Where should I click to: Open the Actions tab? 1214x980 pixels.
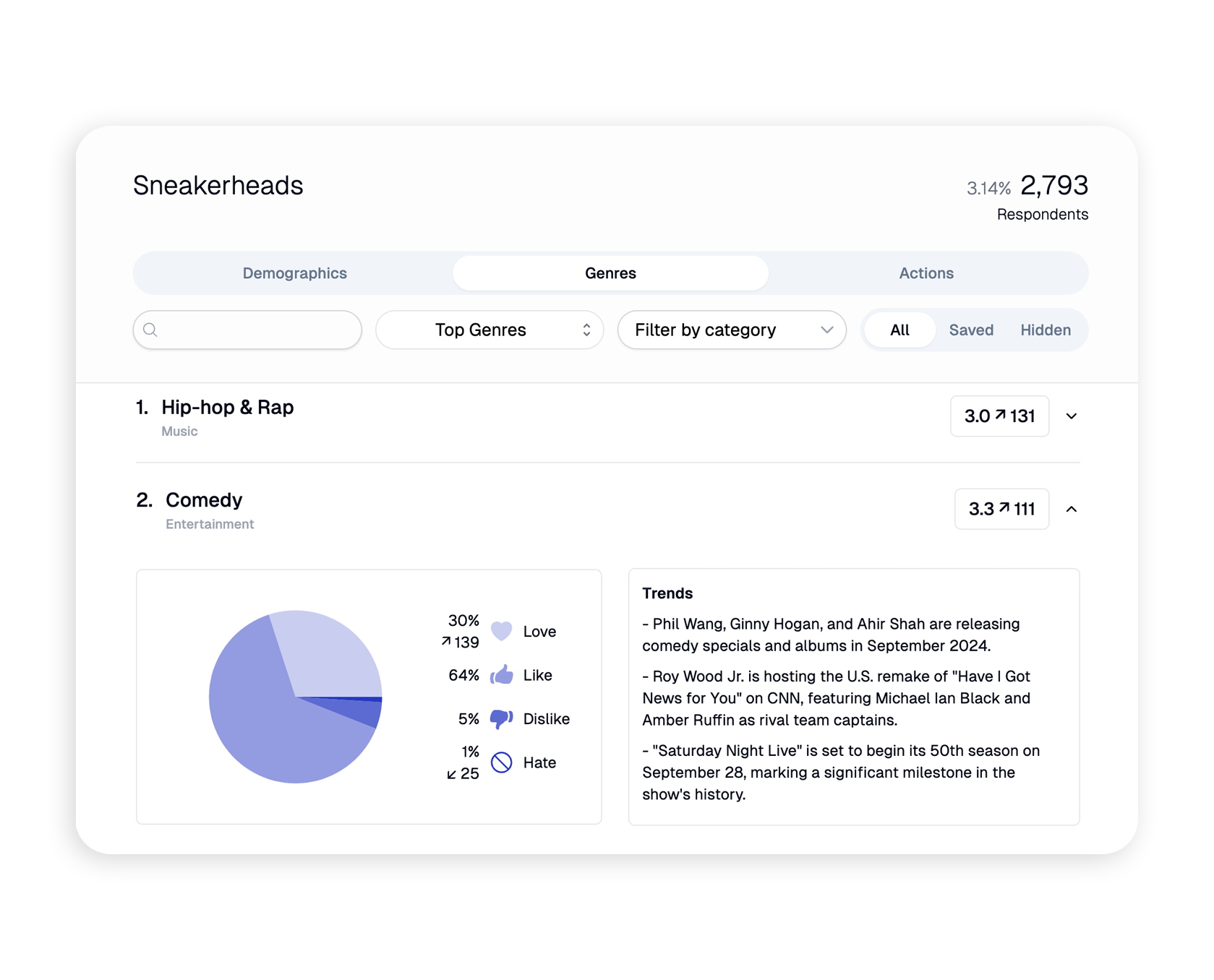click(x=926, y=273)
